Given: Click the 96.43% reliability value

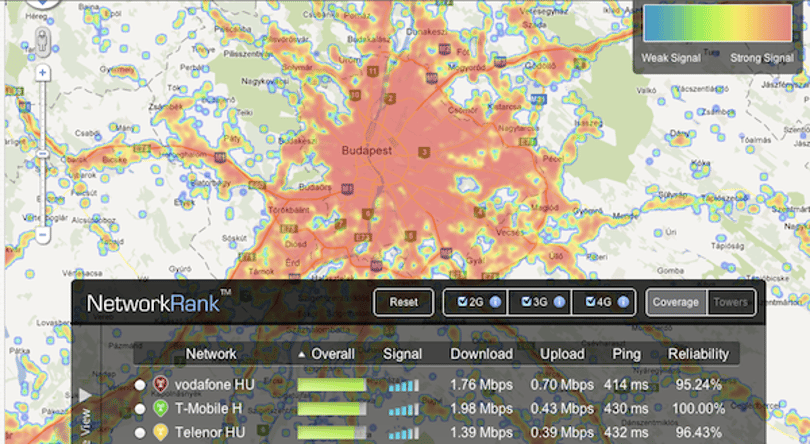Looking at the screenshot, I should coord(698,433).
